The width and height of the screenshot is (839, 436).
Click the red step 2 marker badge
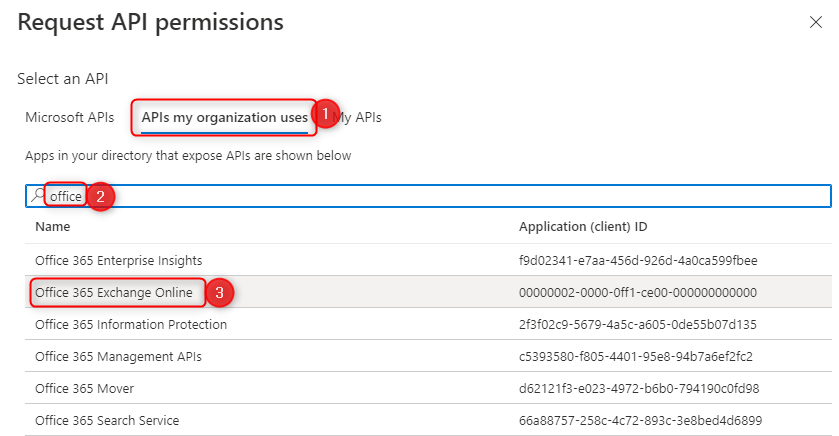point(101,196)
